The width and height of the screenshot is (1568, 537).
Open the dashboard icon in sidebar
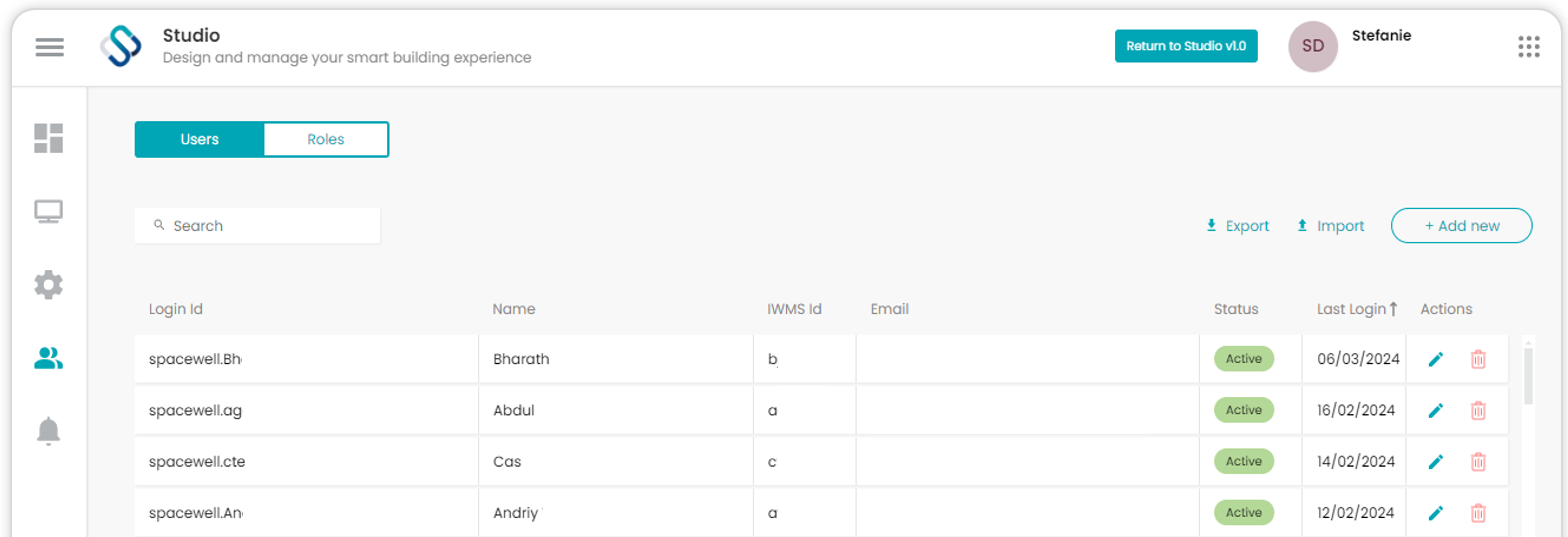pyautogui.click(x=49, y=138)
